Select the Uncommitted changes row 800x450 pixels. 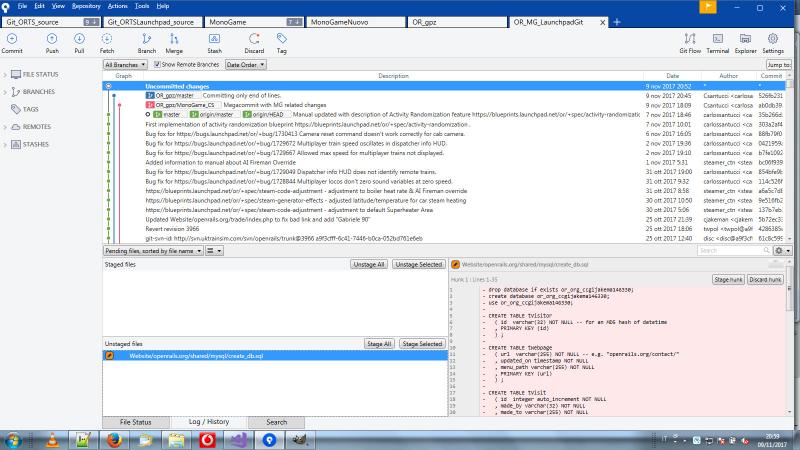click(x=444, y=86)
